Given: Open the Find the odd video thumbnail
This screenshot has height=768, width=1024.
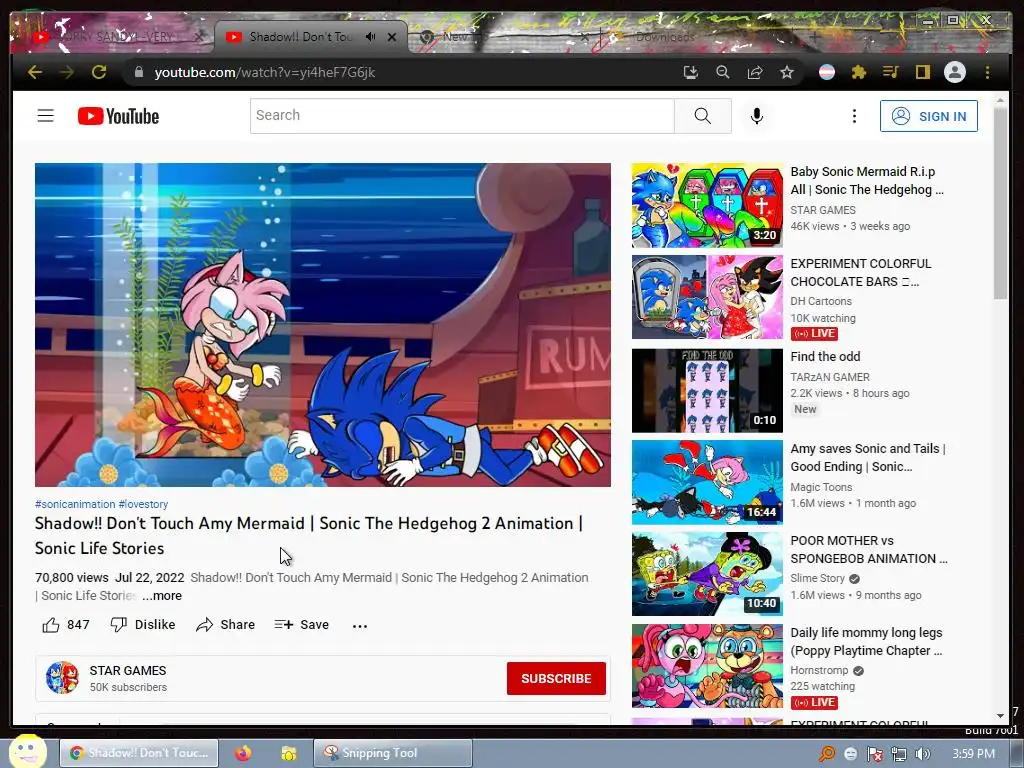Looking at the screenshot, I should tap(707, 391).
